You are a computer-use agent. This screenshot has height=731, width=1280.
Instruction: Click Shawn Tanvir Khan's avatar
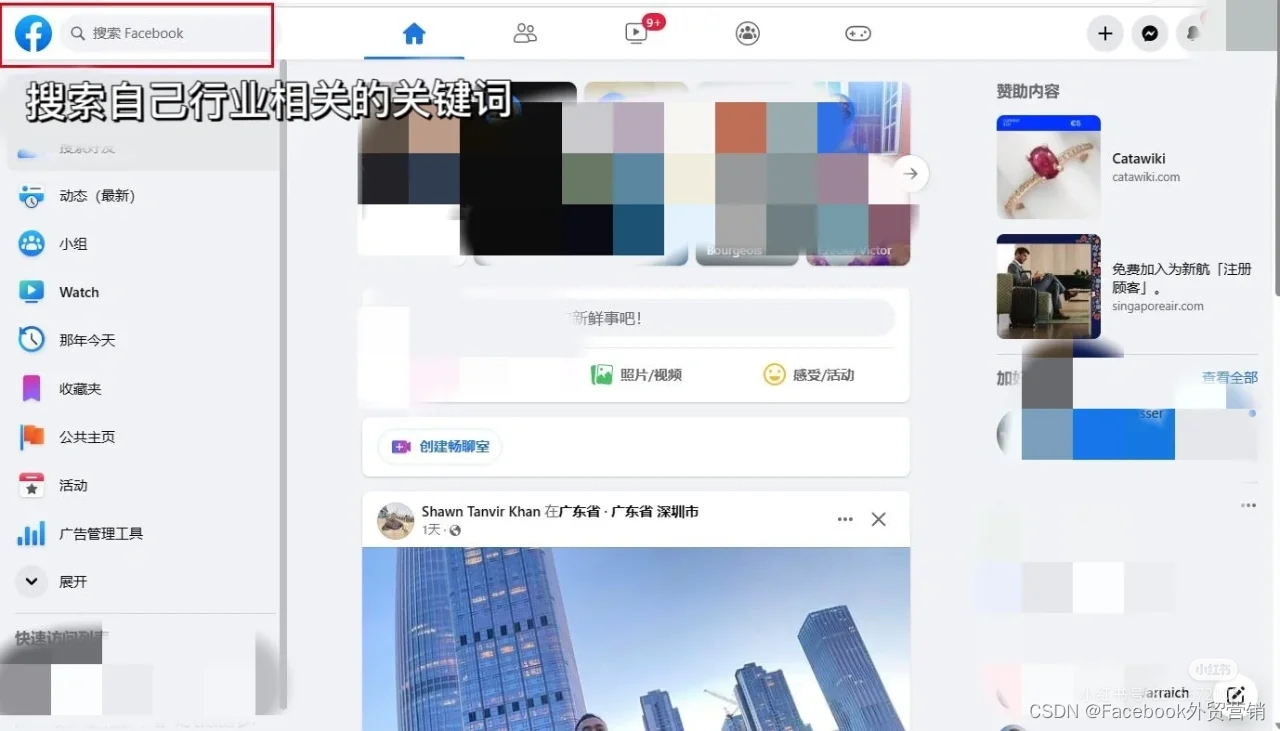tap(395, 521)
